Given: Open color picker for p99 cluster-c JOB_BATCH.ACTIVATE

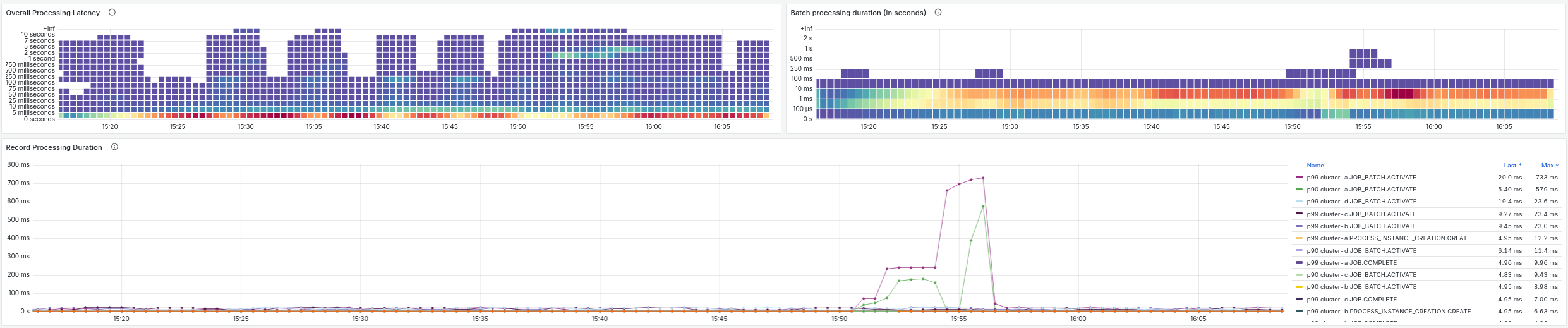Looking at the screenshot, I should point(1299,214).
